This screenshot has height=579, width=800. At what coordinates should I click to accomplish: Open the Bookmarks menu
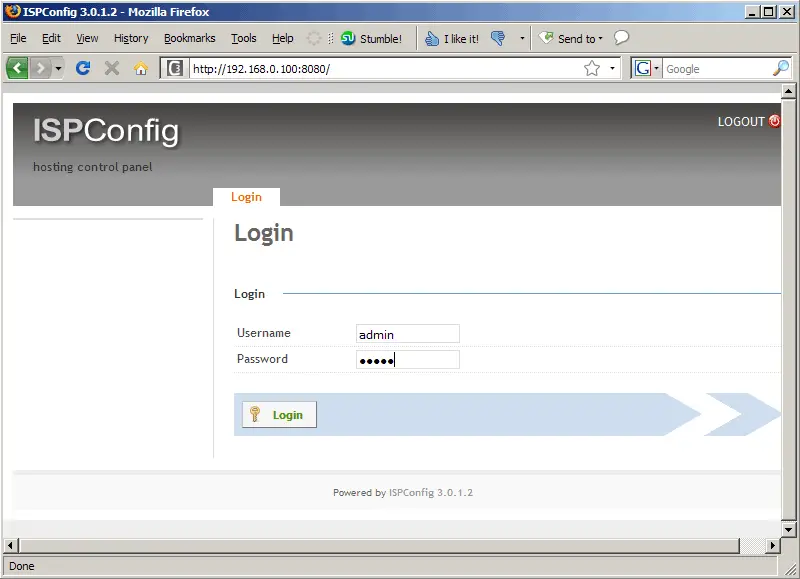point(190,38)
